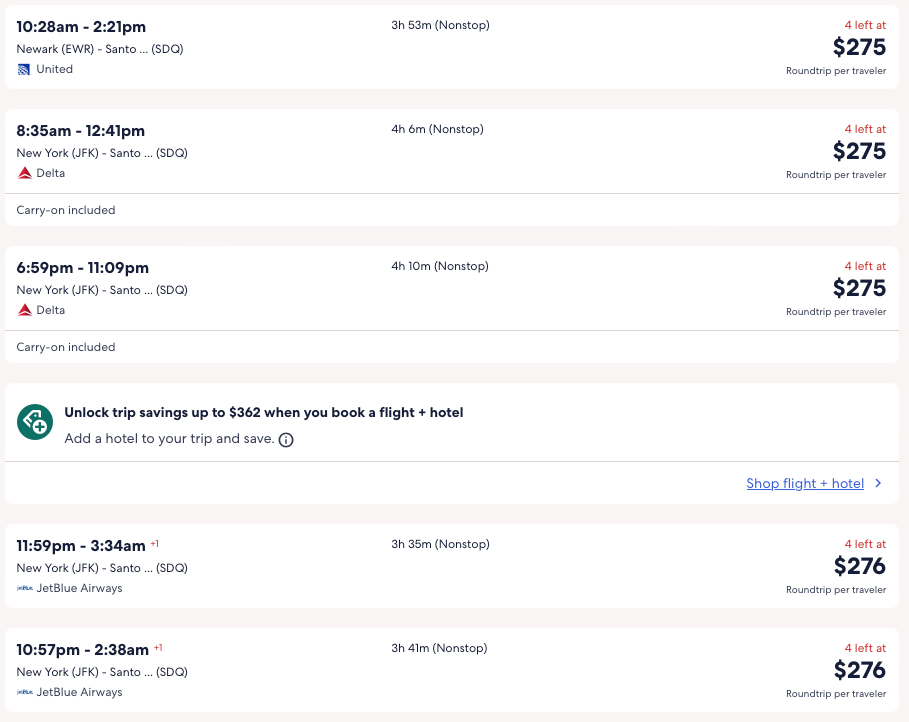Click the JetBlue logo on 11:59pm flight
This screenshot has width=909, height=722.
[x=25, y=588]
